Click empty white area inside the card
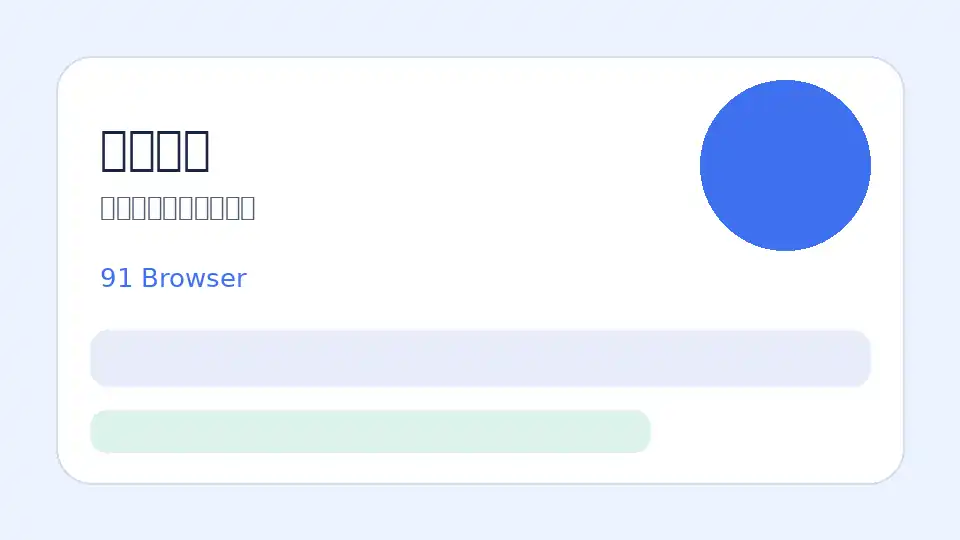960x540 pixels. click(x=465, y=184)
